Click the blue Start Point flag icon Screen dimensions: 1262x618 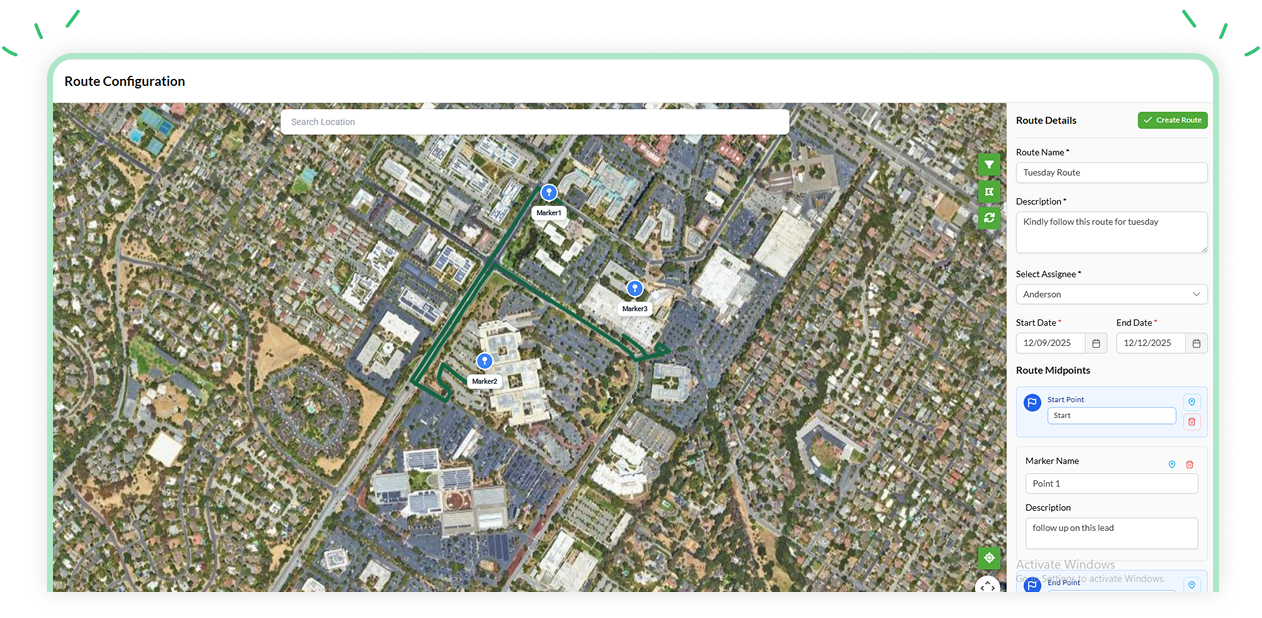(x=1033, y=403)
